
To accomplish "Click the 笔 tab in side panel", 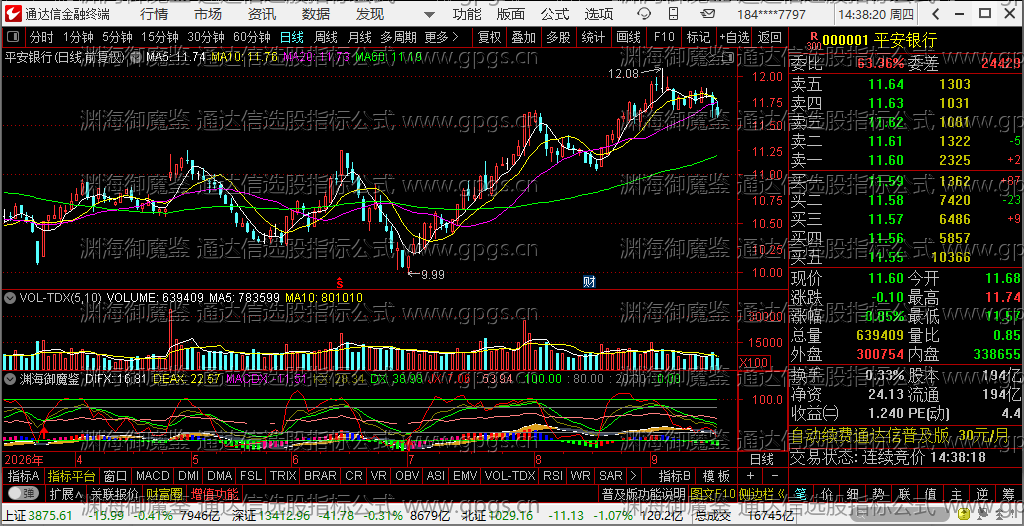I will pos(802,493).
